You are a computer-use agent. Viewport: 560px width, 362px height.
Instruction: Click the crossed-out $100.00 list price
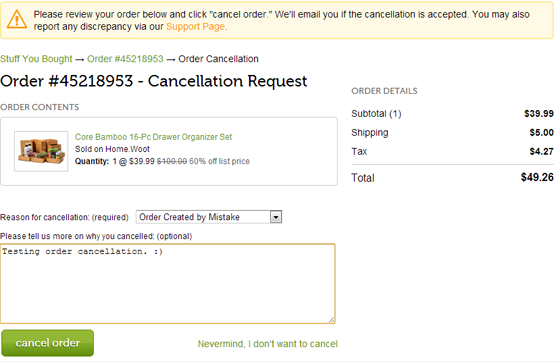(x=172, y=161)
